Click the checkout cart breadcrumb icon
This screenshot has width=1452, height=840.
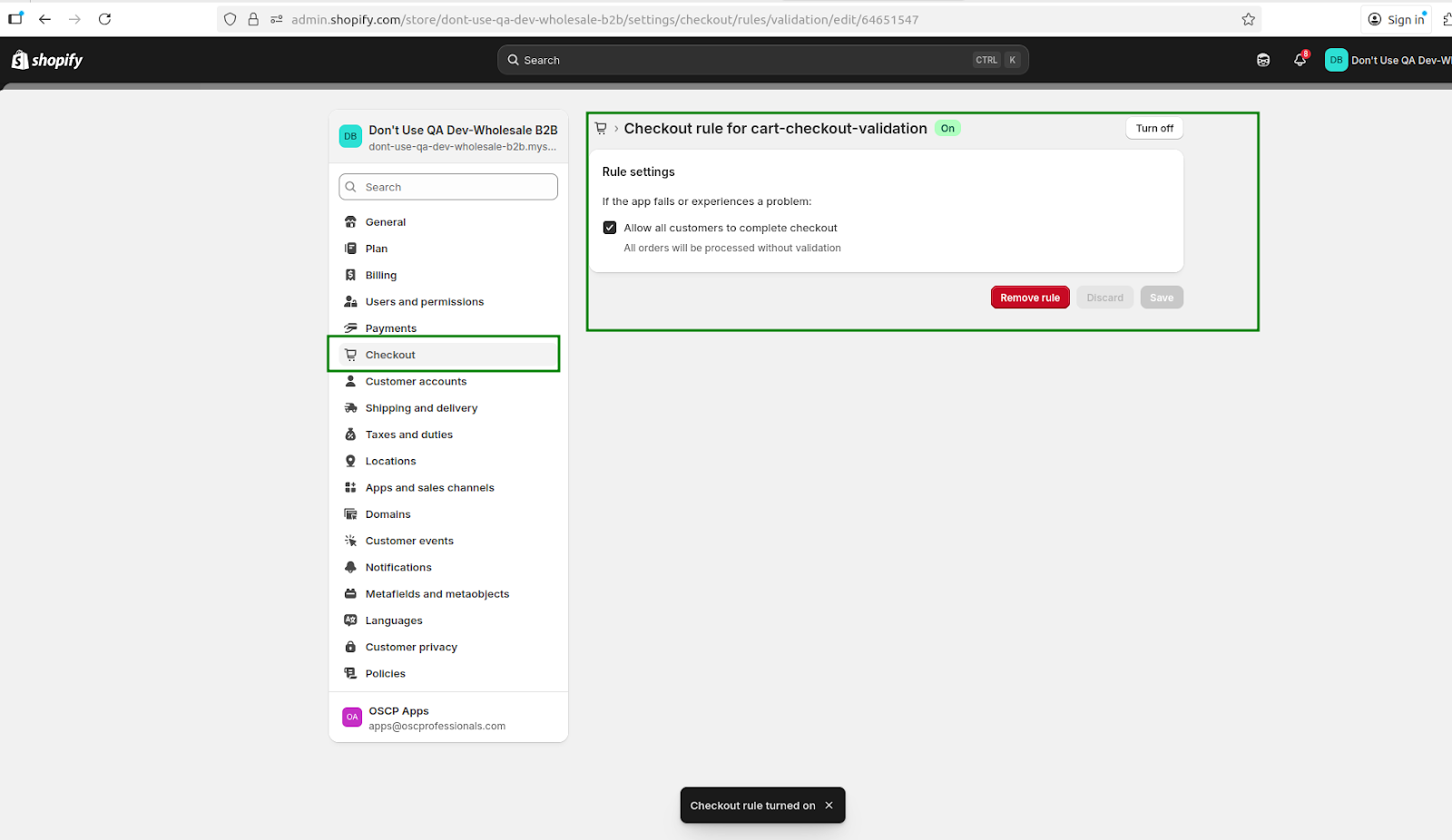click(601, 129)
